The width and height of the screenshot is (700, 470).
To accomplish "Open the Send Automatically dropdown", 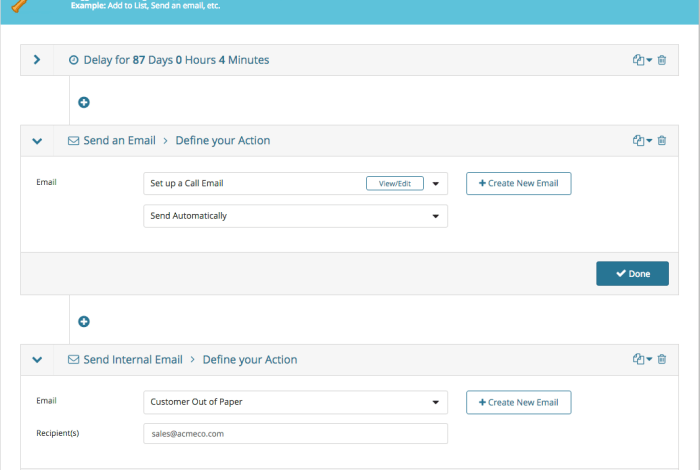I will point(296,216).
